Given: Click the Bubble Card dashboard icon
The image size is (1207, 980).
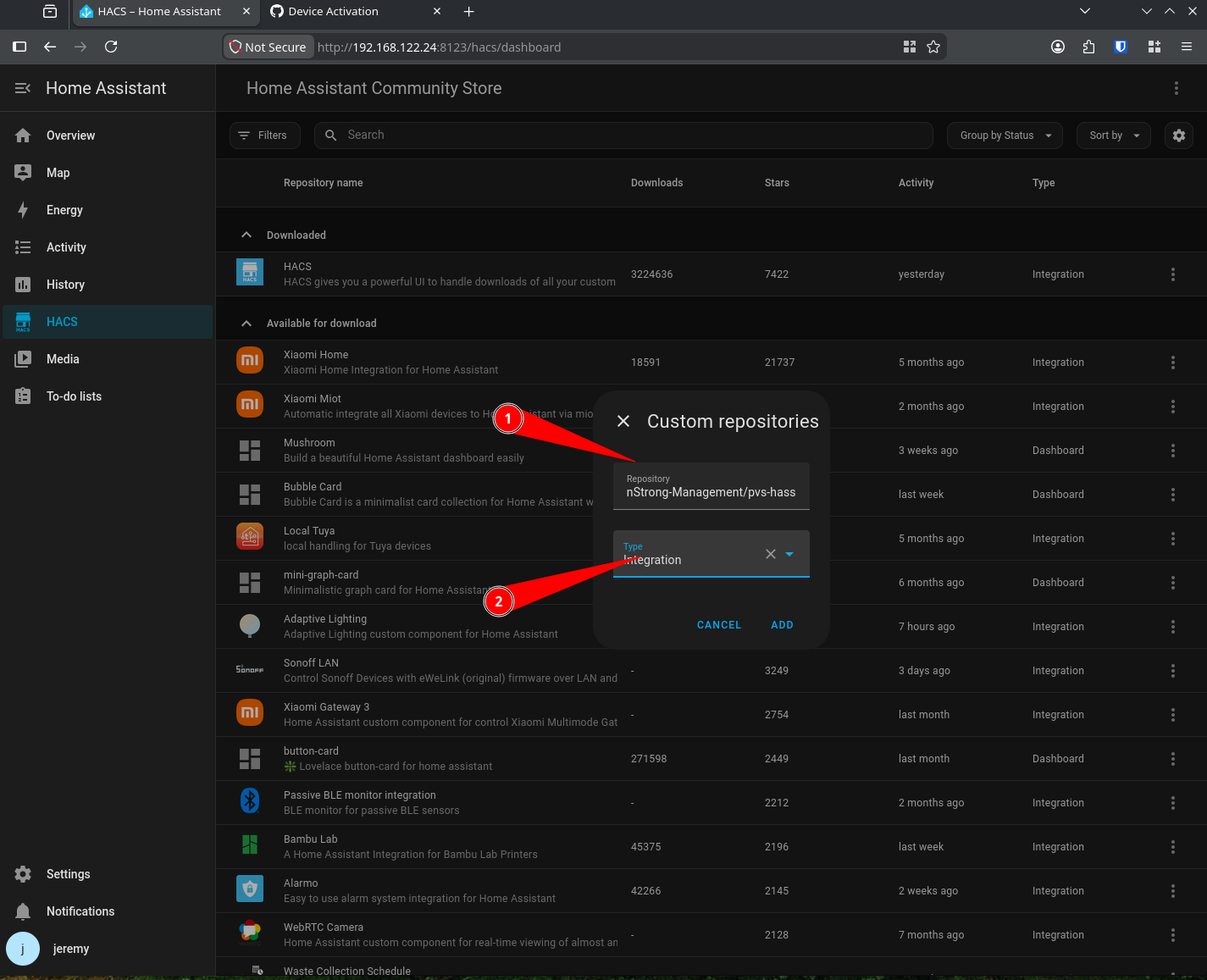Looking at the screenshot, I should [x=250, y=495].
